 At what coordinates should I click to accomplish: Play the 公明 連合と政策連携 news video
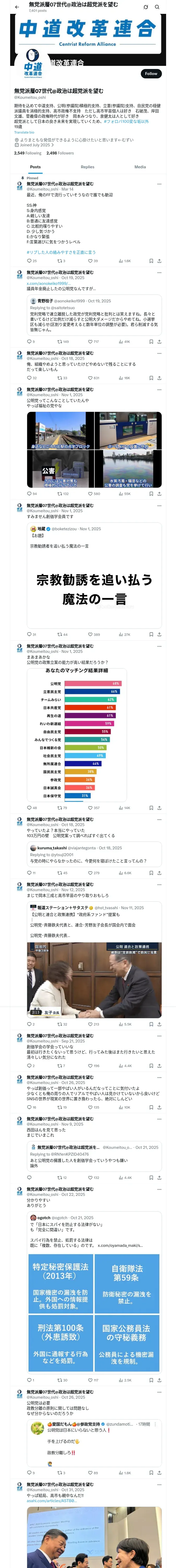click(94, 980)
